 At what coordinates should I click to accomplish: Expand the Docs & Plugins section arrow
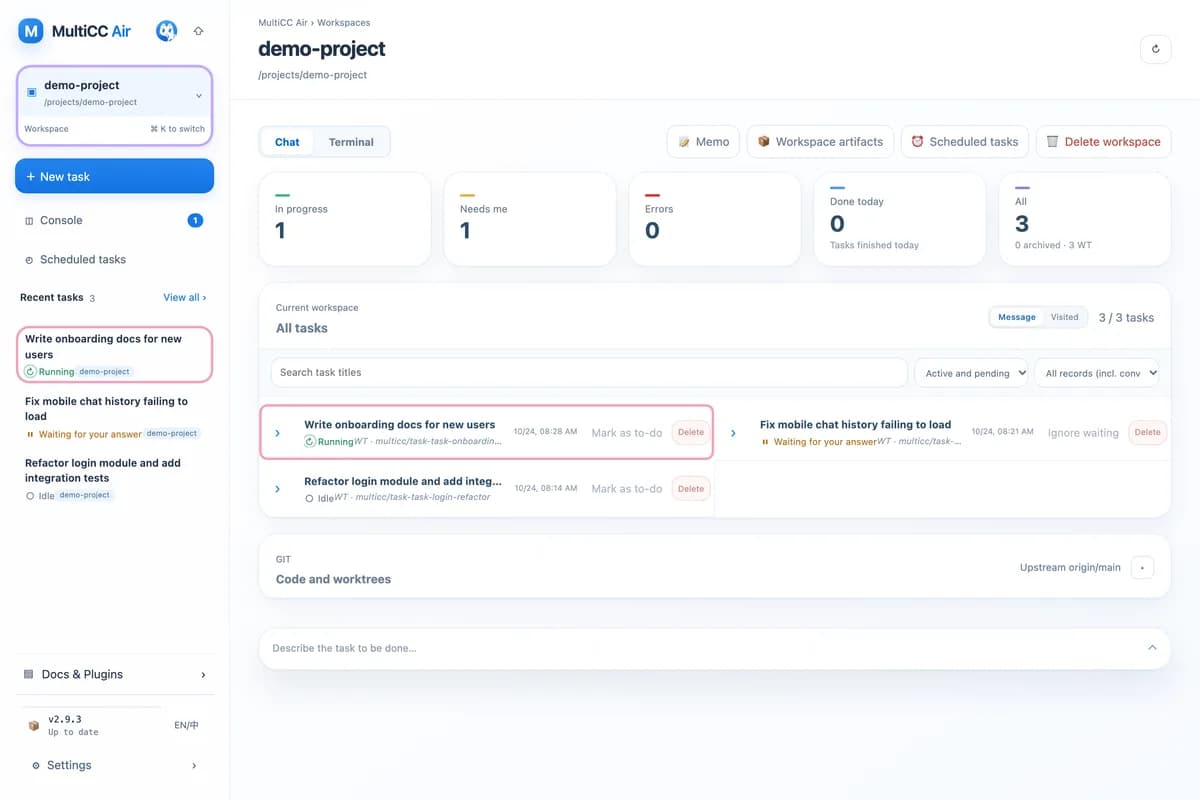pos(203,675)
